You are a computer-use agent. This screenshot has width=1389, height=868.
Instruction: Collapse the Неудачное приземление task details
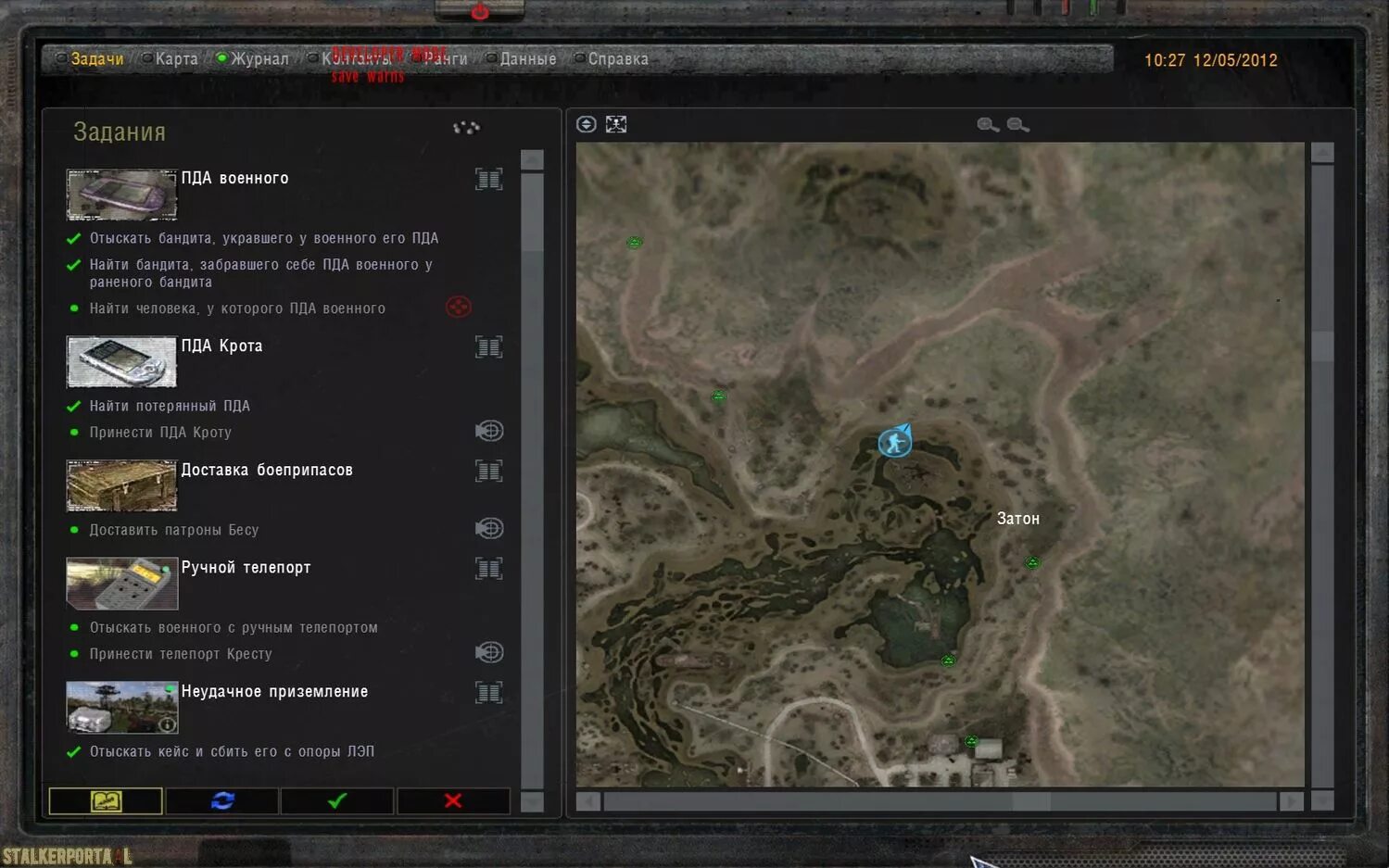pyautogui.click(x=489, y=692)
